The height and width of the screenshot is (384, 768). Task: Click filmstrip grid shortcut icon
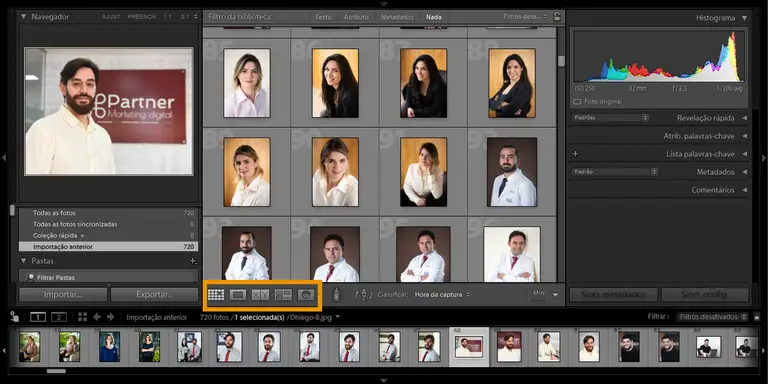[82, 317]
